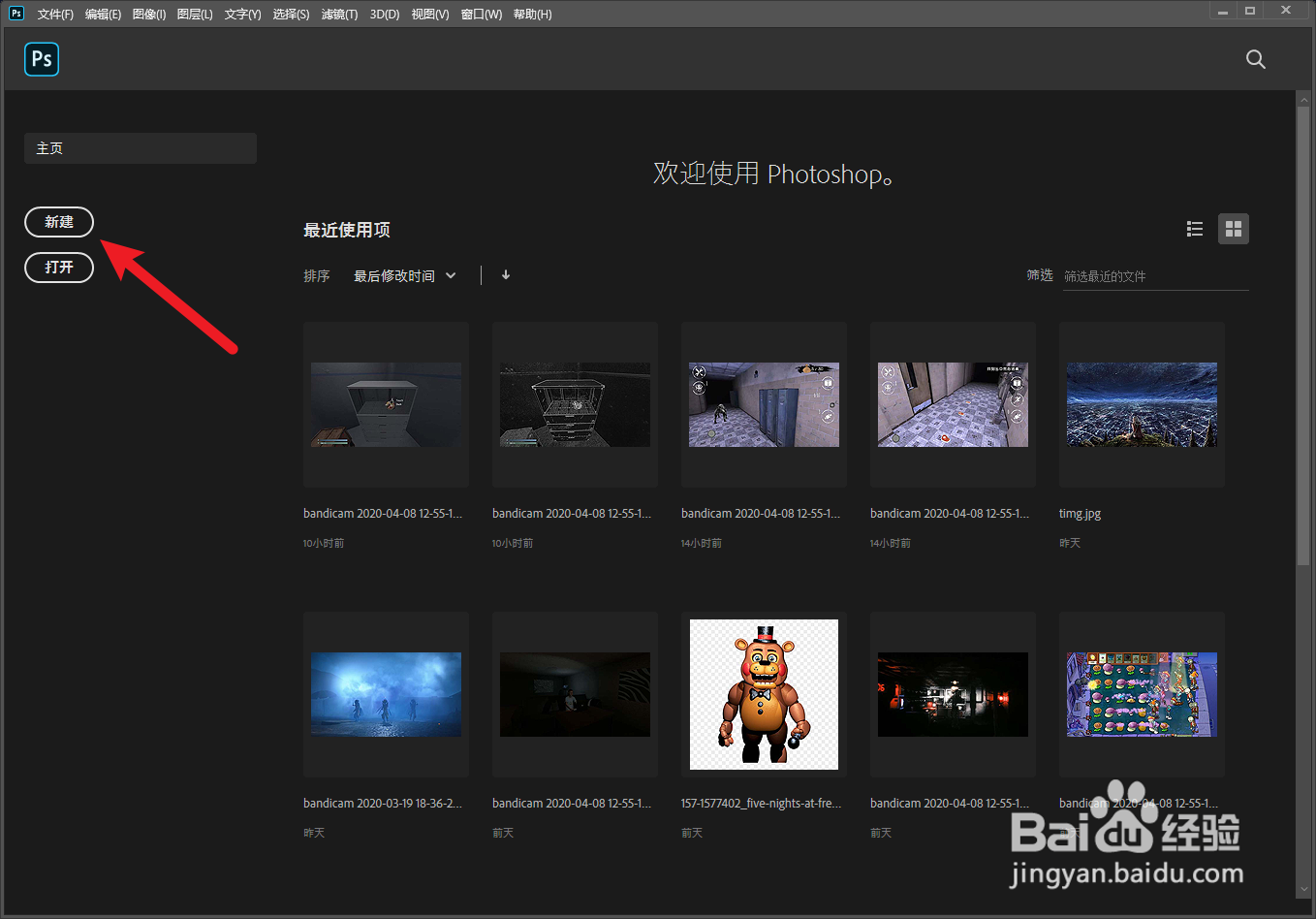Open the 视图(V) menu
1316x919 pixels.
point(430,14)
